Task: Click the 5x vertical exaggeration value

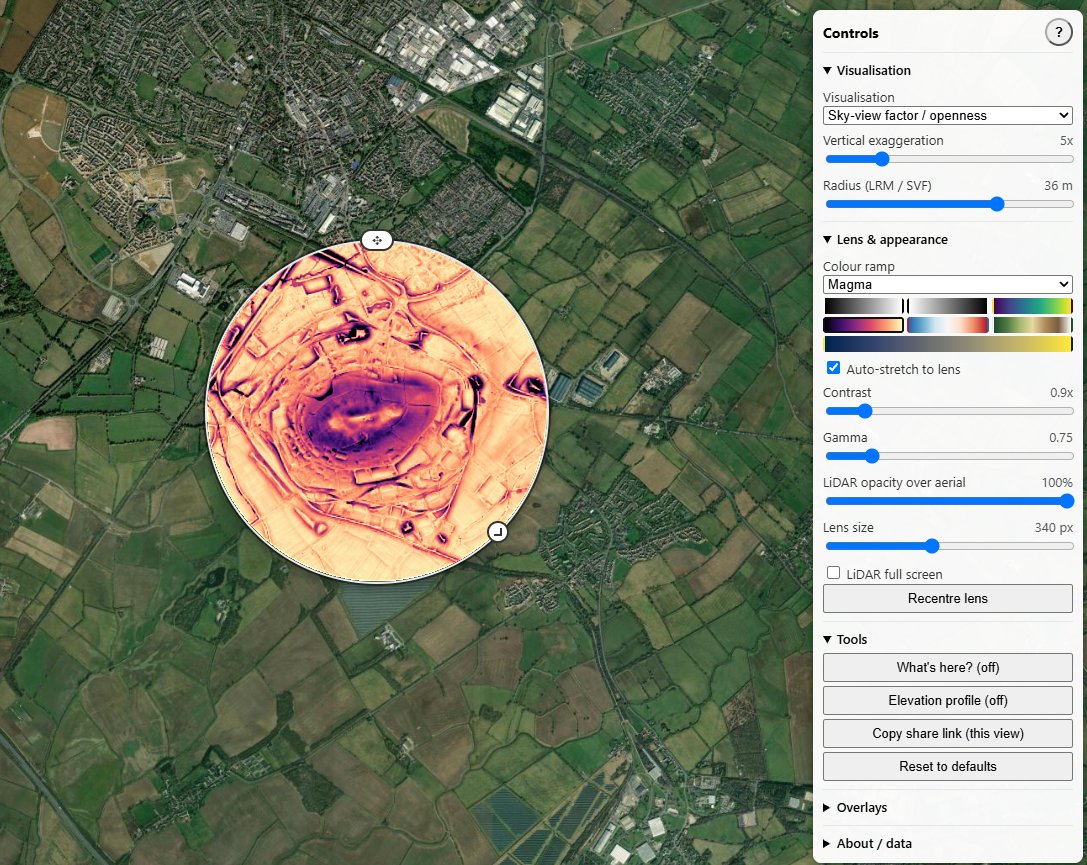Action: pos(1066,141)
